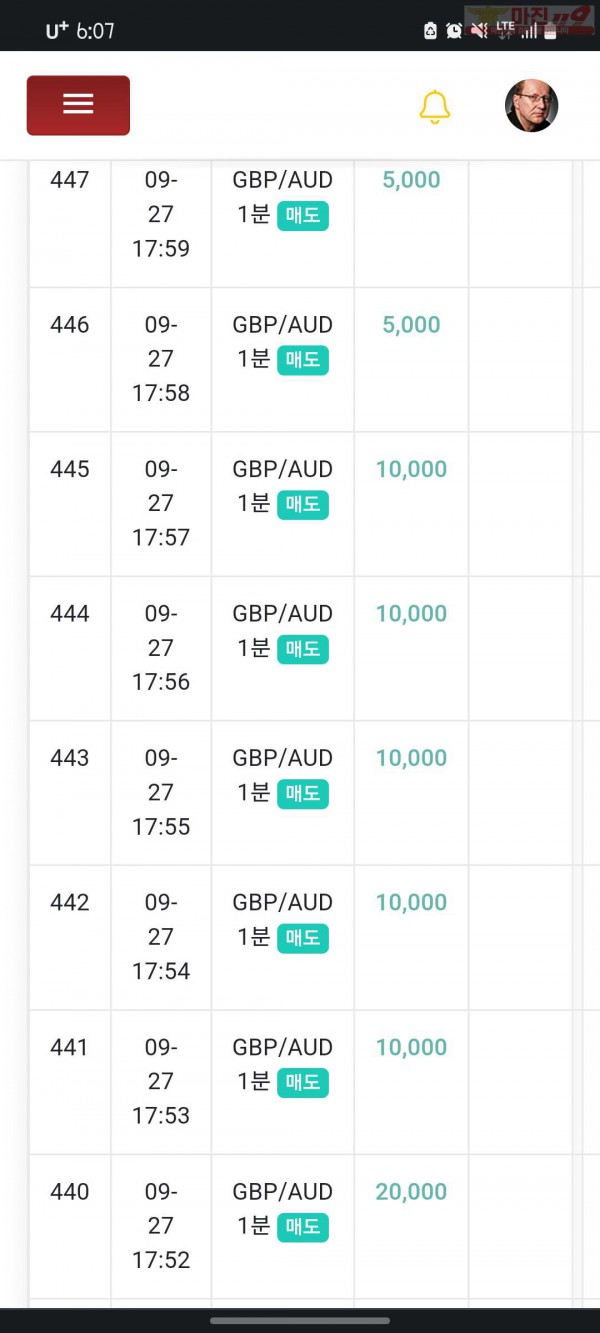Image resolution: width=600 pixels, height=1333 pixels.
Task: Select the 20,000 amount in row 440
Action: coord(411,1192)
